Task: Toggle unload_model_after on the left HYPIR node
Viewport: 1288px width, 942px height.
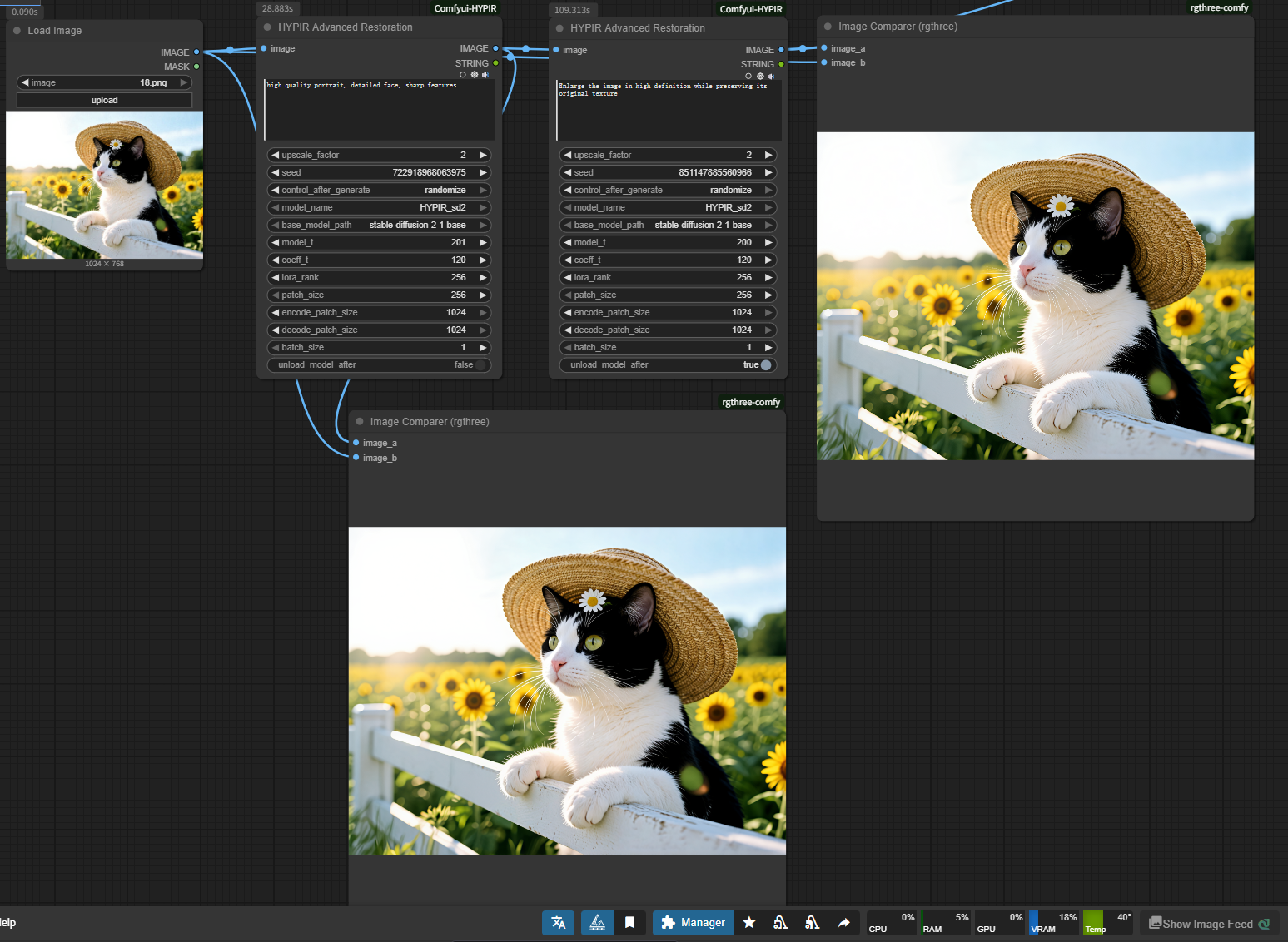Action: point(379,365)
